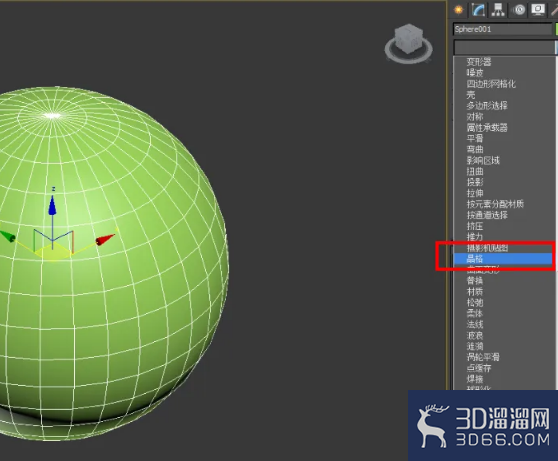Apply the 波浪 modifier
The height and width of the screenshot is (461, 558).
pos(475,335)
